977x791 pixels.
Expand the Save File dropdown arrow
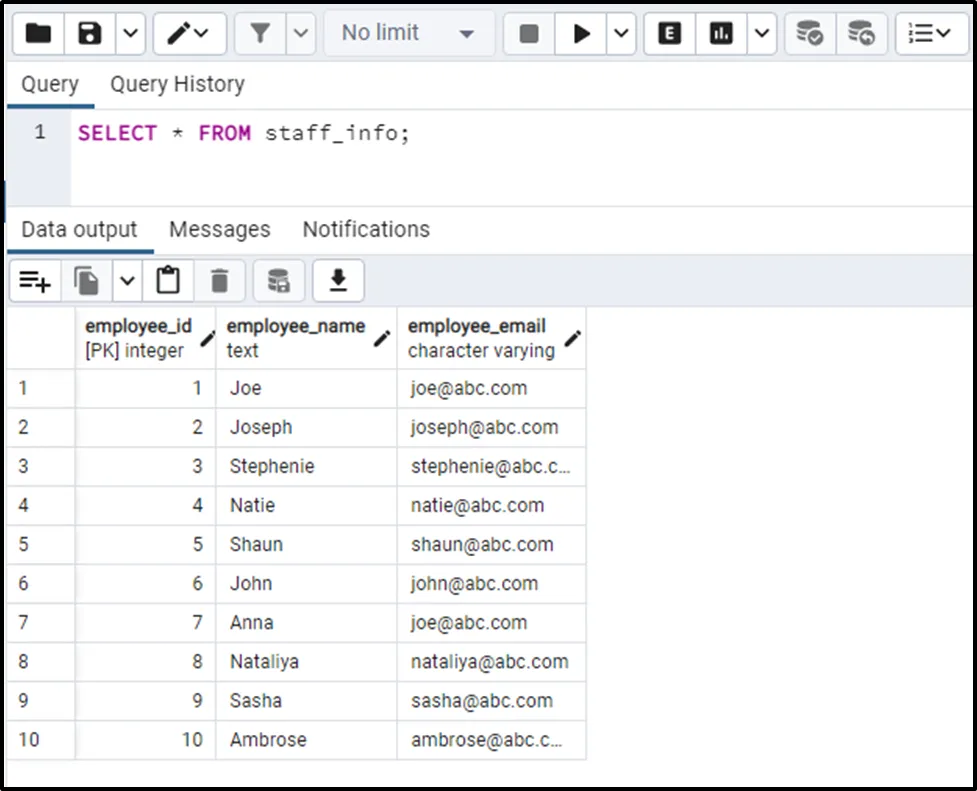[131, 34]
